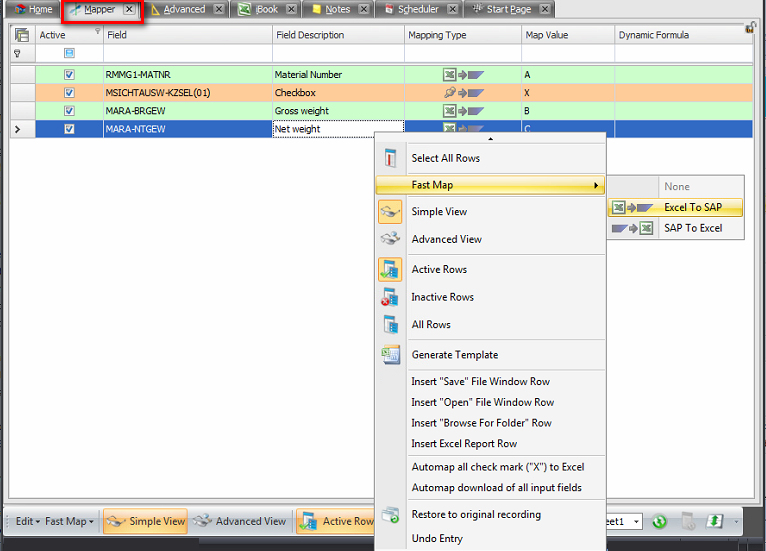Uncheck Active for MARA-NTGEW row
Viewport: 766px width, 551px height.
(x=69, y=129)
